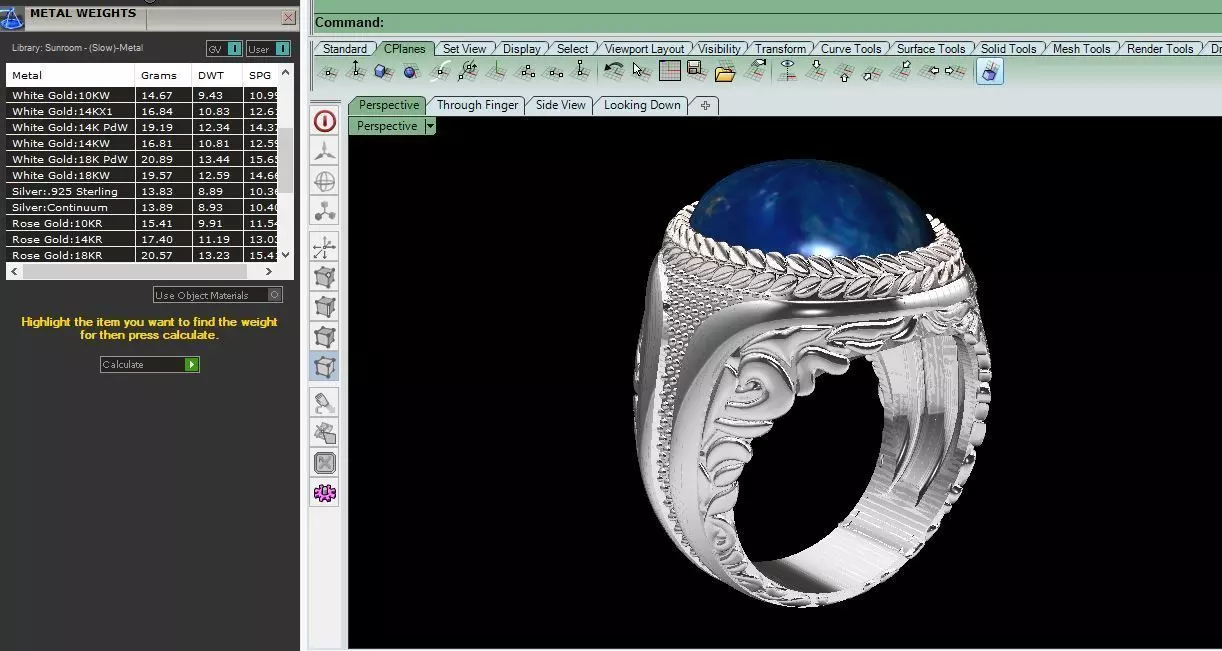Open the Render Tools toolbar tab
The width and height of the screenshot is (1222, 651).
1160,48
